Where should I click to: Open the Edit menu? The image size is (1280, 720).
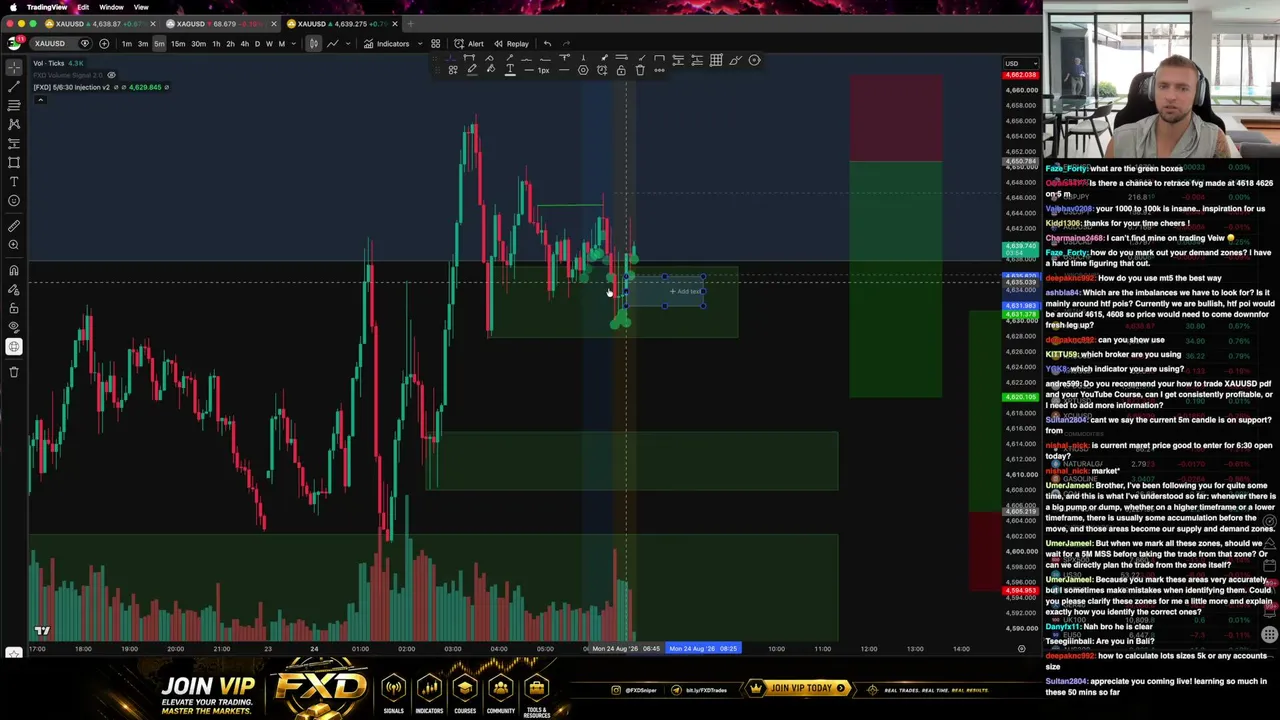point(83,7)
